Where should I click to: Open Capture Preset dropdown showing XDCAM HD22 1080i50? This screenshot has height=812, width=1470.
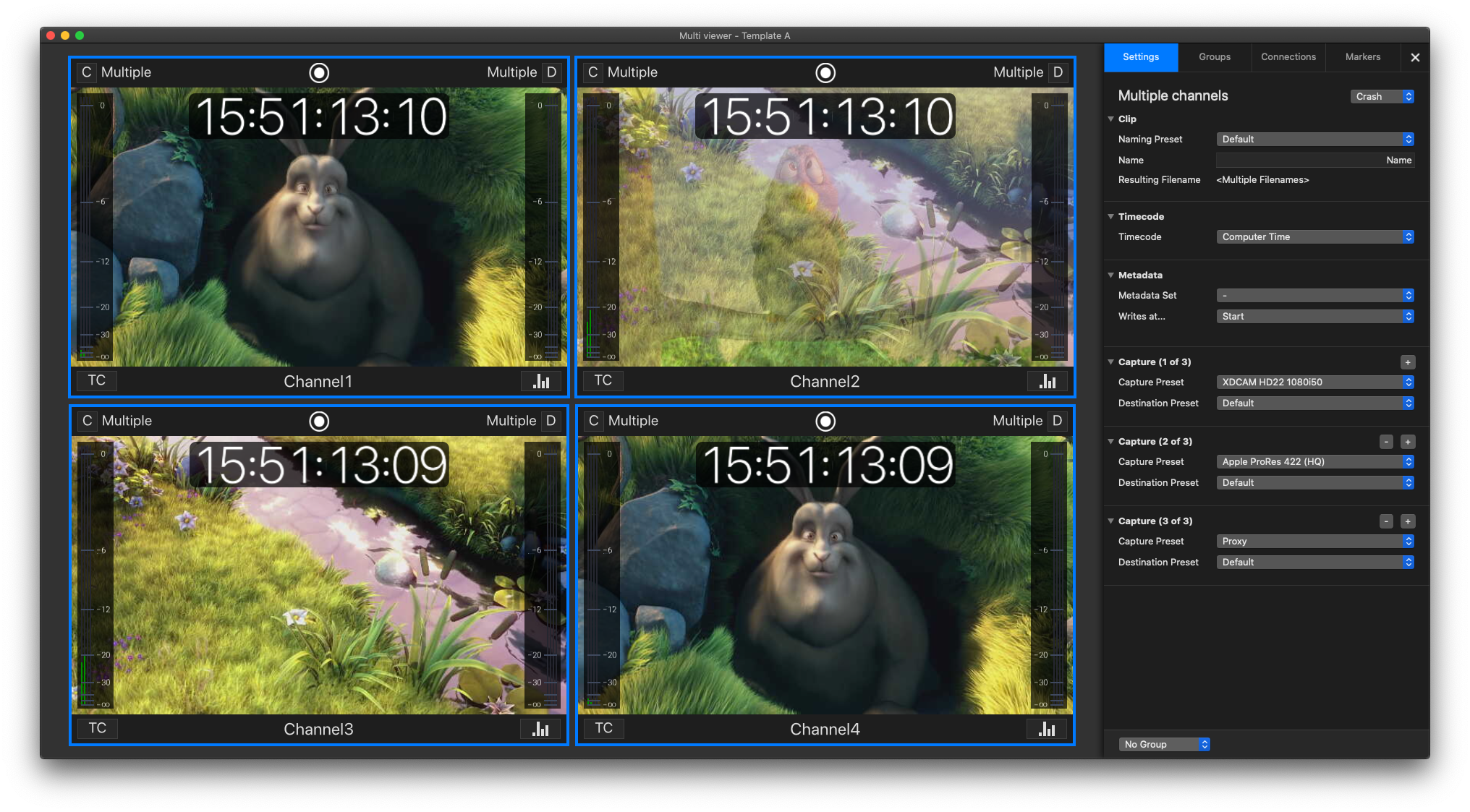(1315, 382)
